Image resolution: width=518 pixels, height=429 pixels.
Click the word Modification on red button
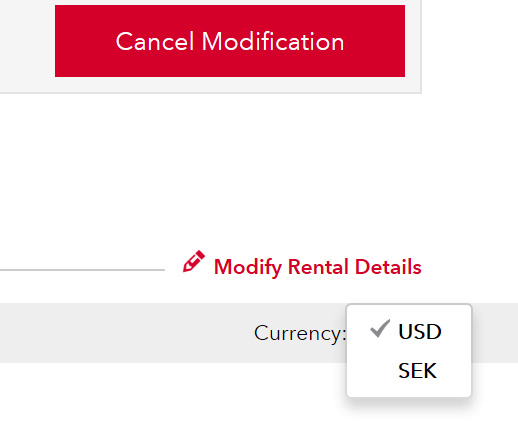[273, 41]
